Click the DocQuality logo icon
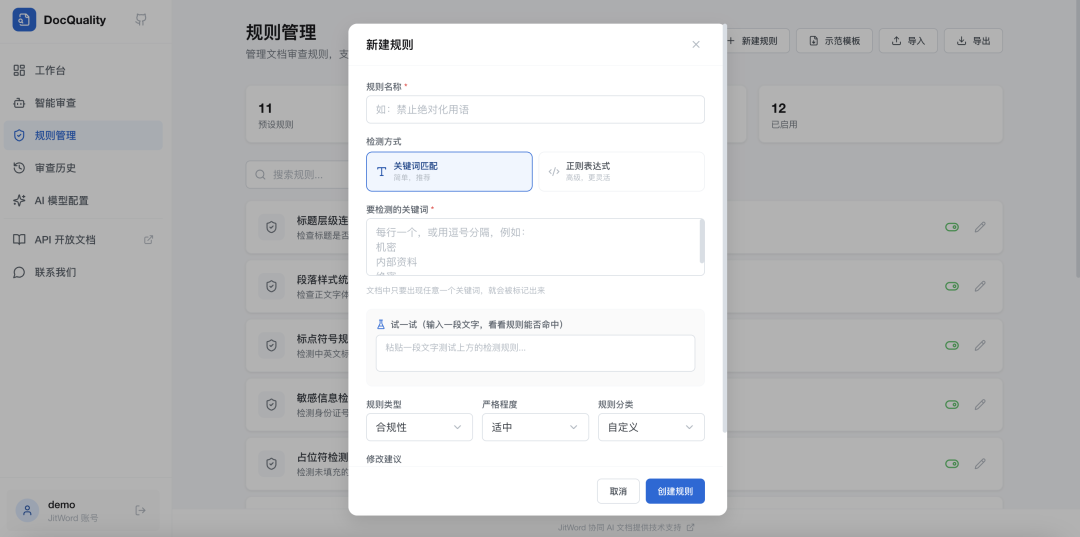Image resolution: width=1080 pixels, height=537 pixels. point(24,19)
